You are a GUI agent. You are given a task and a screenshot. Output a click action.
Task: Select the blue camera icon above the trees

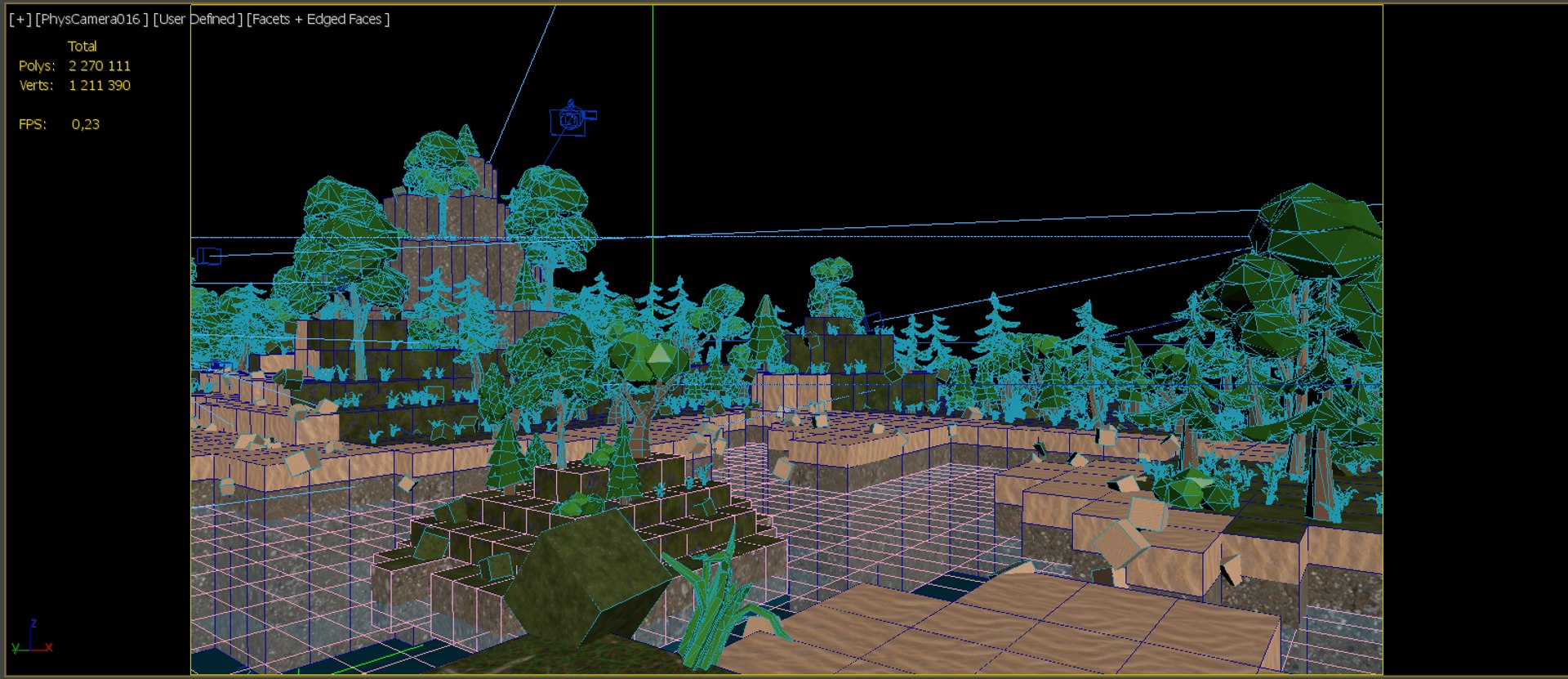[x=572, y=118]
